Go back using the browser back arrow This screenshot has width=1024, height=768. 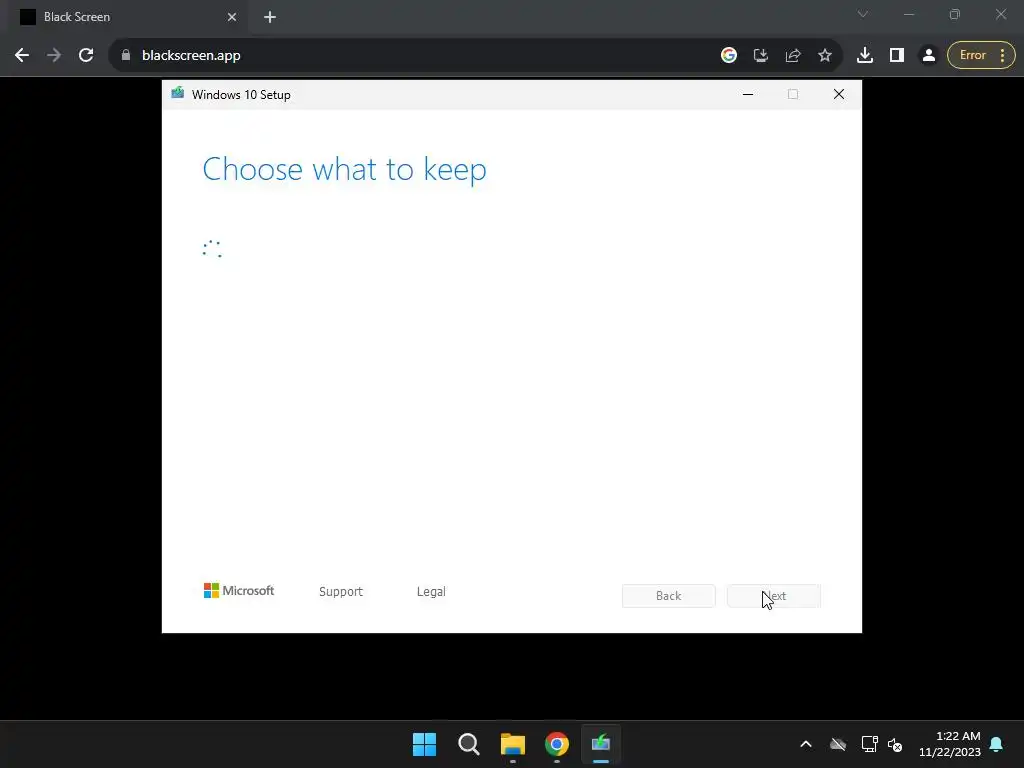click(22, 56)
